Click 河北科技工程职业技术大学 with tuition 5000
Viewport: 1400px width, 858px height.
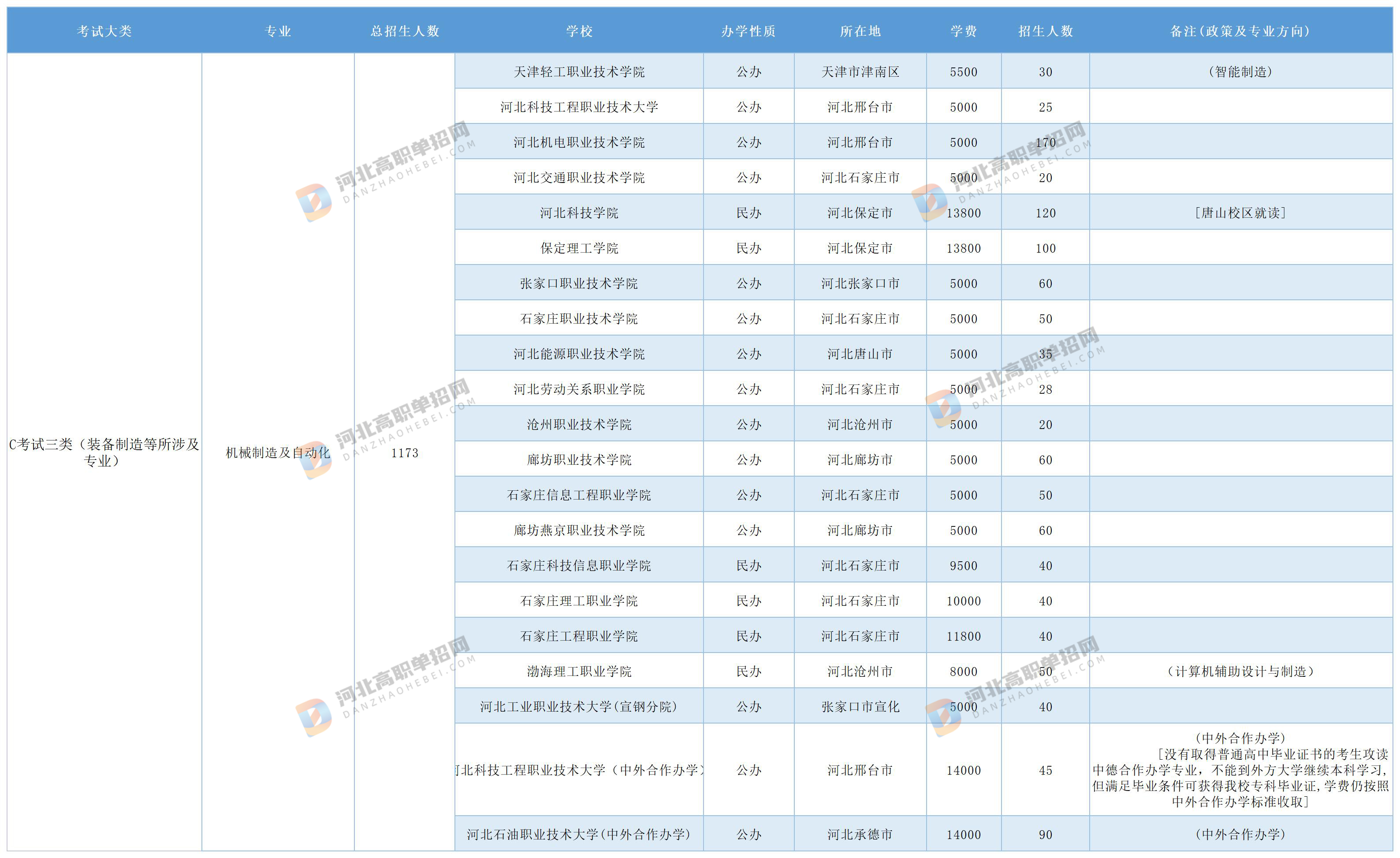(x=579, y=107)
